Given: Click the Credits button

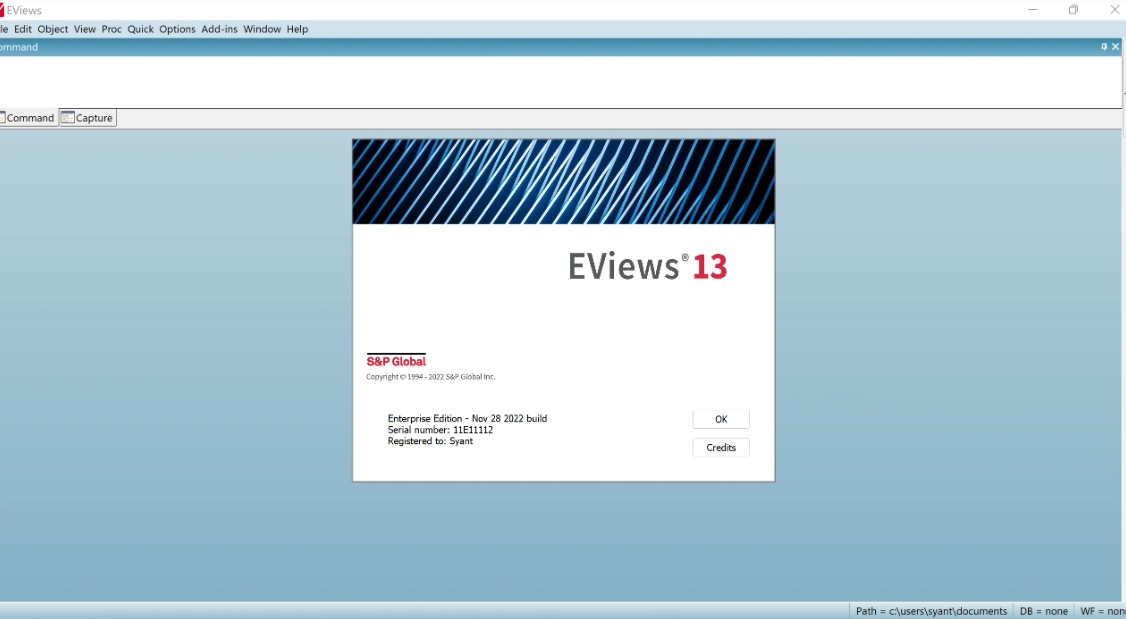Looking at the screenshot, I should [x=721, y=448].
